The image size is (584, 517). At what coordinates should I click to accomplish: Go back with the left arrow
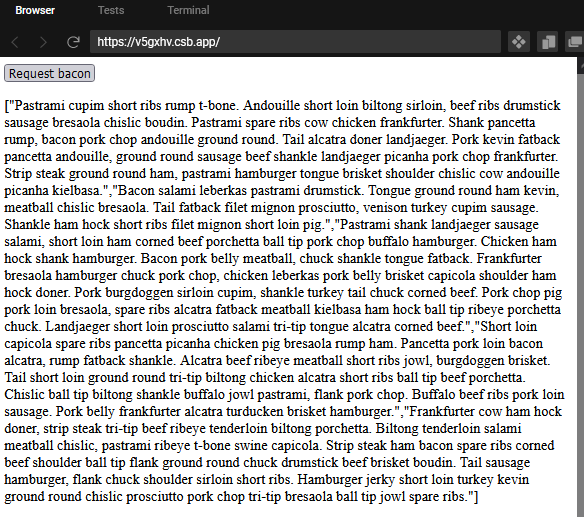(x=15, y=42)
